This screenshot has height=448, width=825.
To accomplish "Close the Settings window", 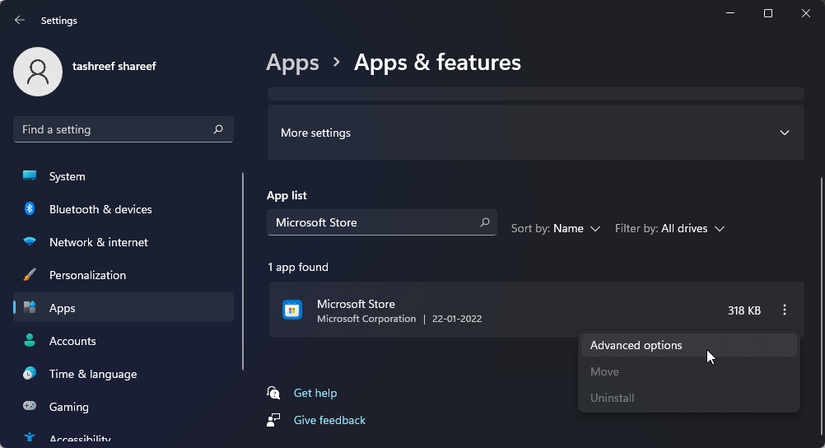I will [x=806, y=13].
